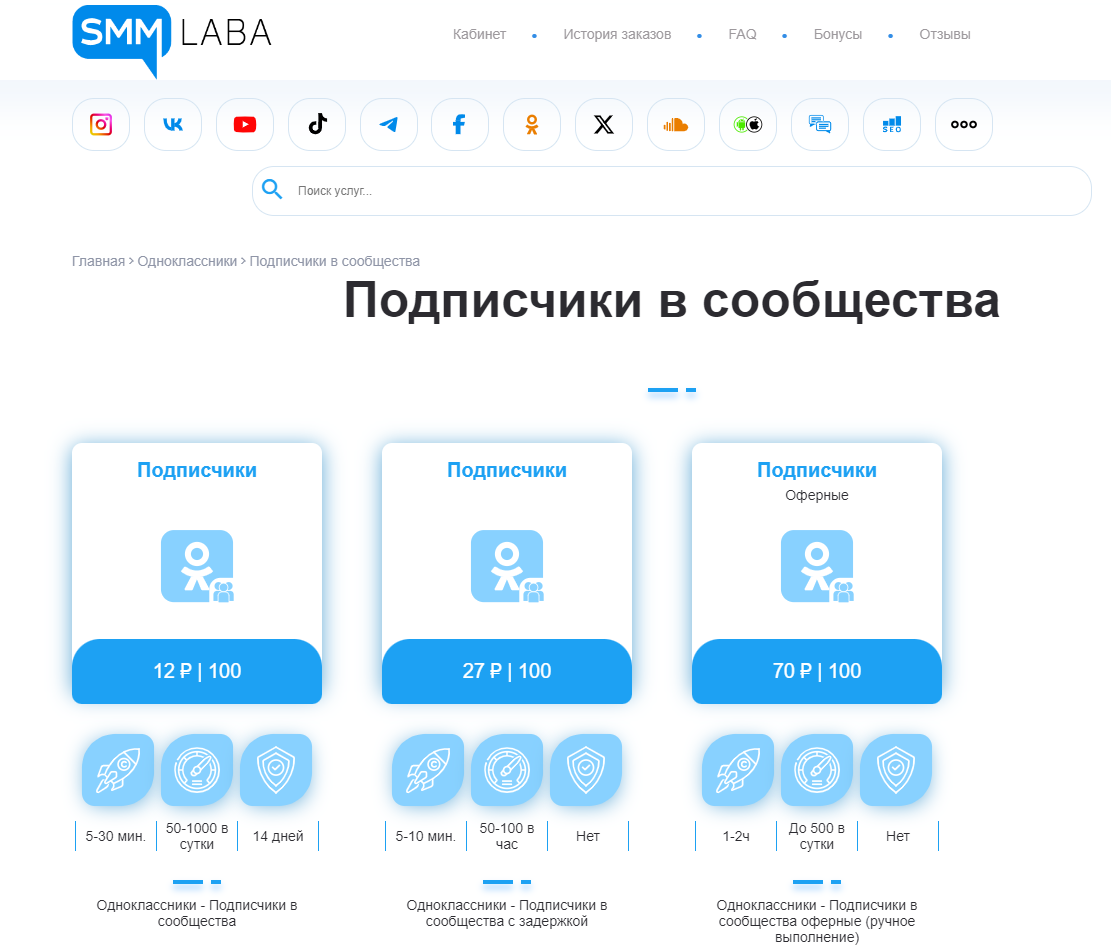Select the Facebook services icon

click(460, 125)
